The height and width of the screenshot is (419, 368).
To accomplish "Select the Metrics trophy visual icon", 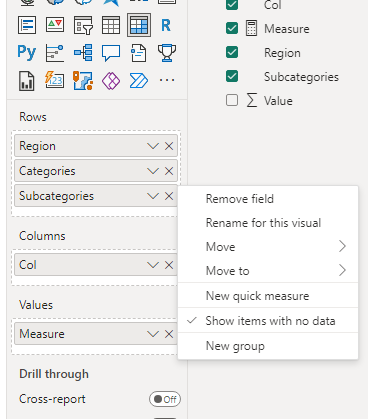I will click(167, 53).
